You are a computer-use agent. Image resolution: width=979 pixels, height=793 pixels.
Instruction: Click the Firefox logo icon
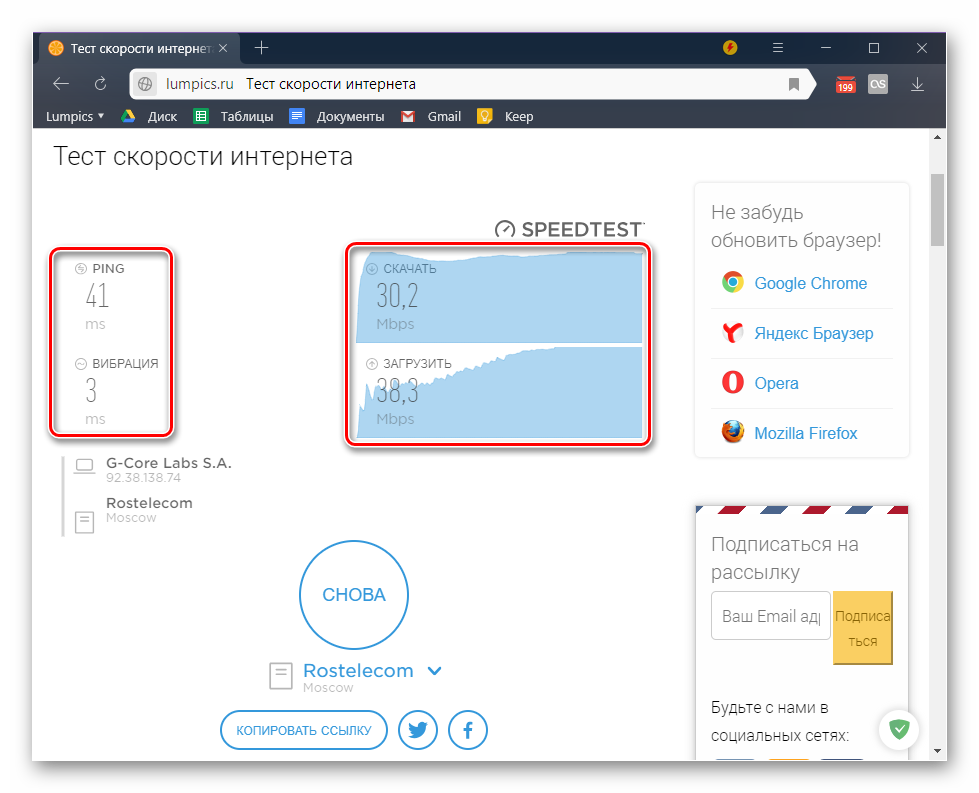pos(732,431)
